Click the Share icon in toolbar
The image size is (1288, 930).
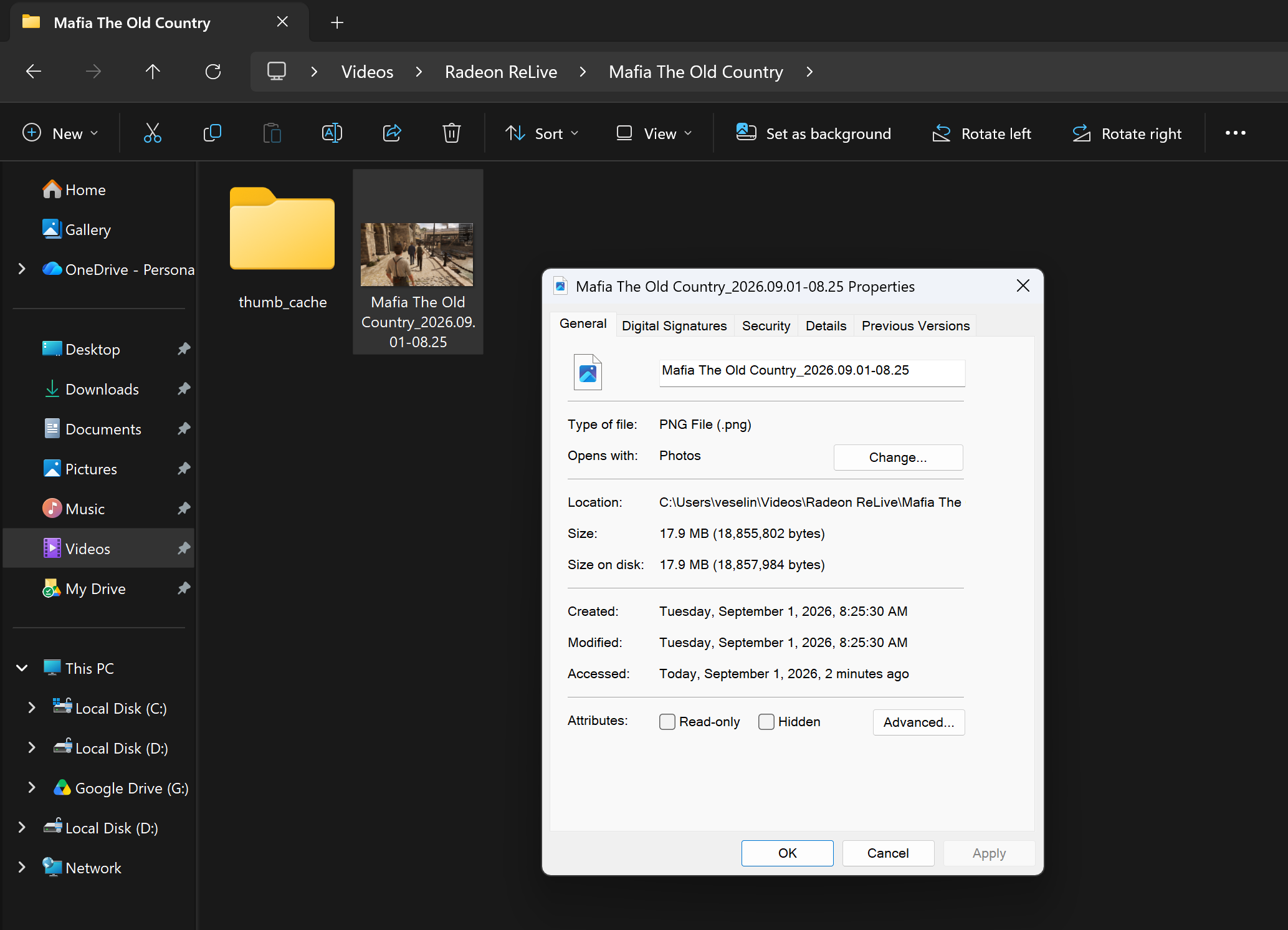coord(392,133)
